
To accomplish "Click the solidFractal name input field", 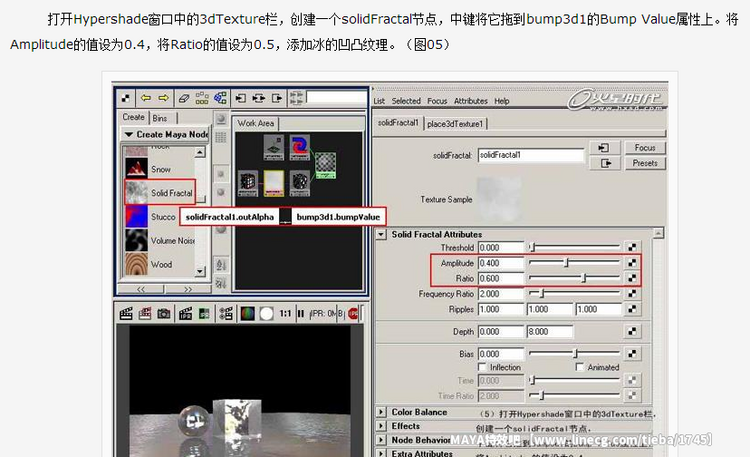I will coord(531,155).
